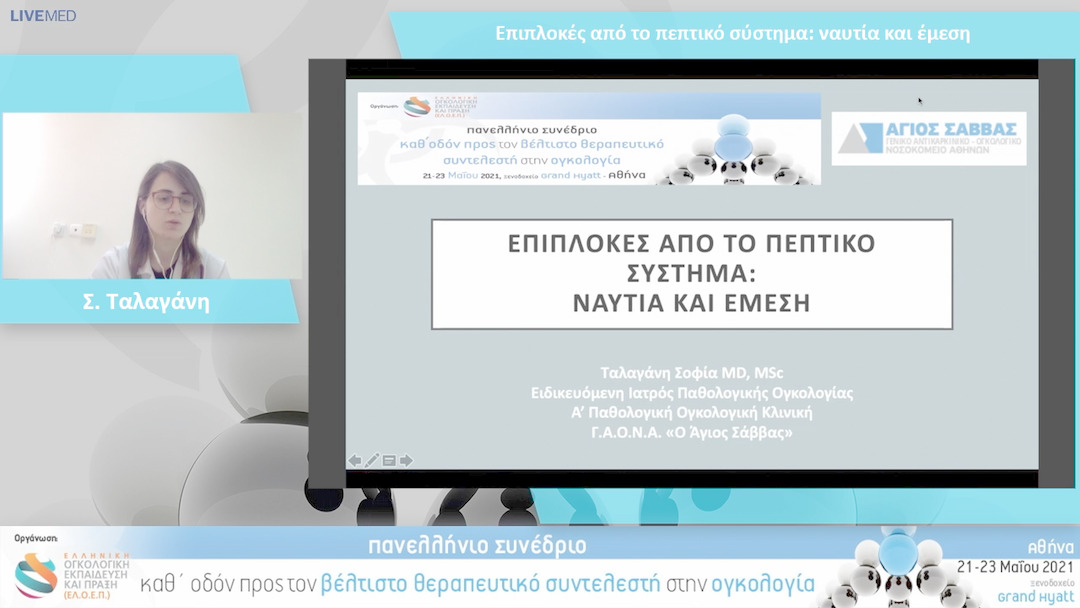This screenshot has width=1080, height=608.
Task: Click the previous-slide arrow icon
Action: (x=356, y=459)
